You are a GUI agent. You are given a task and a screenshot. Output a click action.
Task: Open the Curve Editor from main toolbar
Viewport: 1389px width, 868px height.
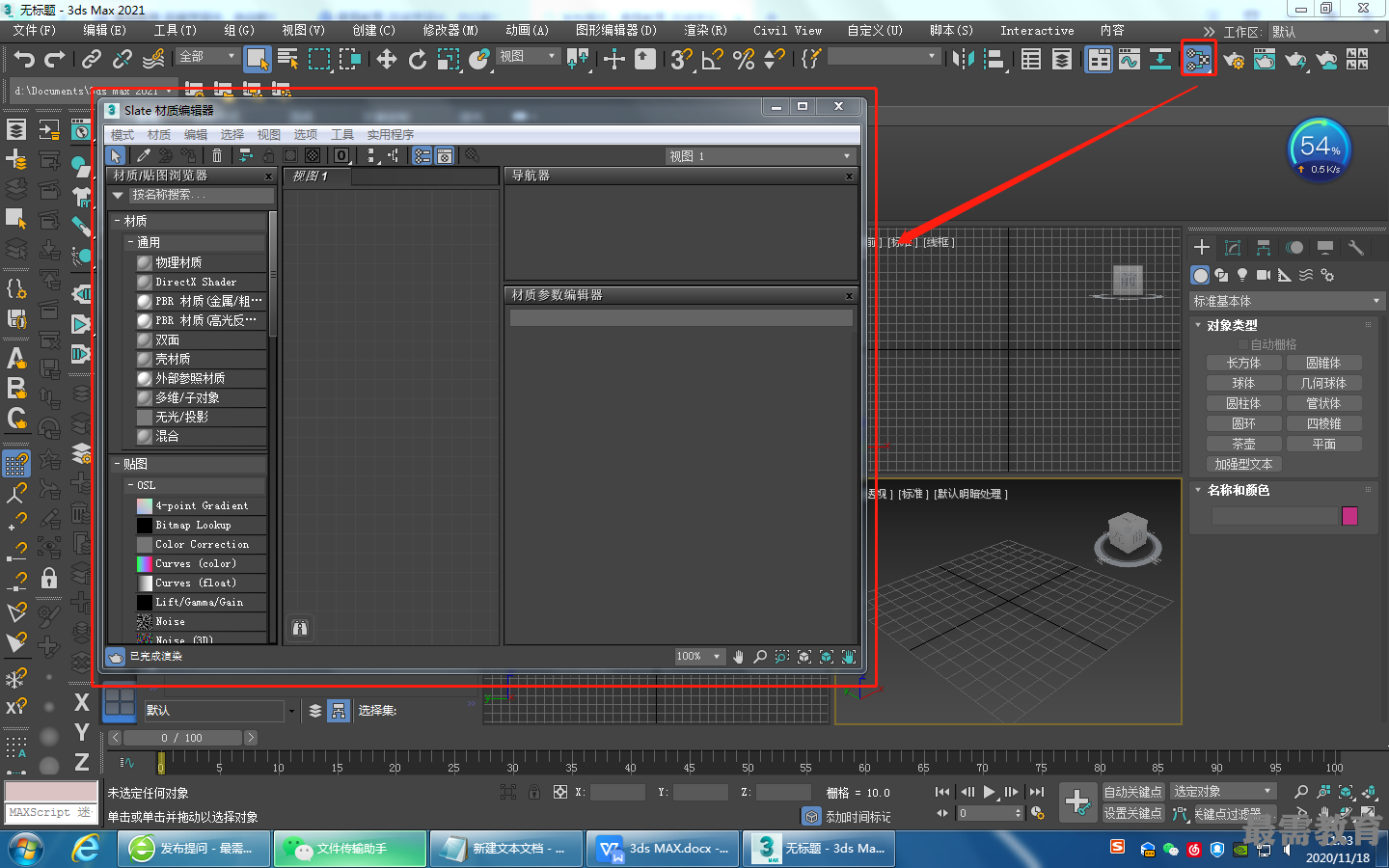pos(1130,59)
